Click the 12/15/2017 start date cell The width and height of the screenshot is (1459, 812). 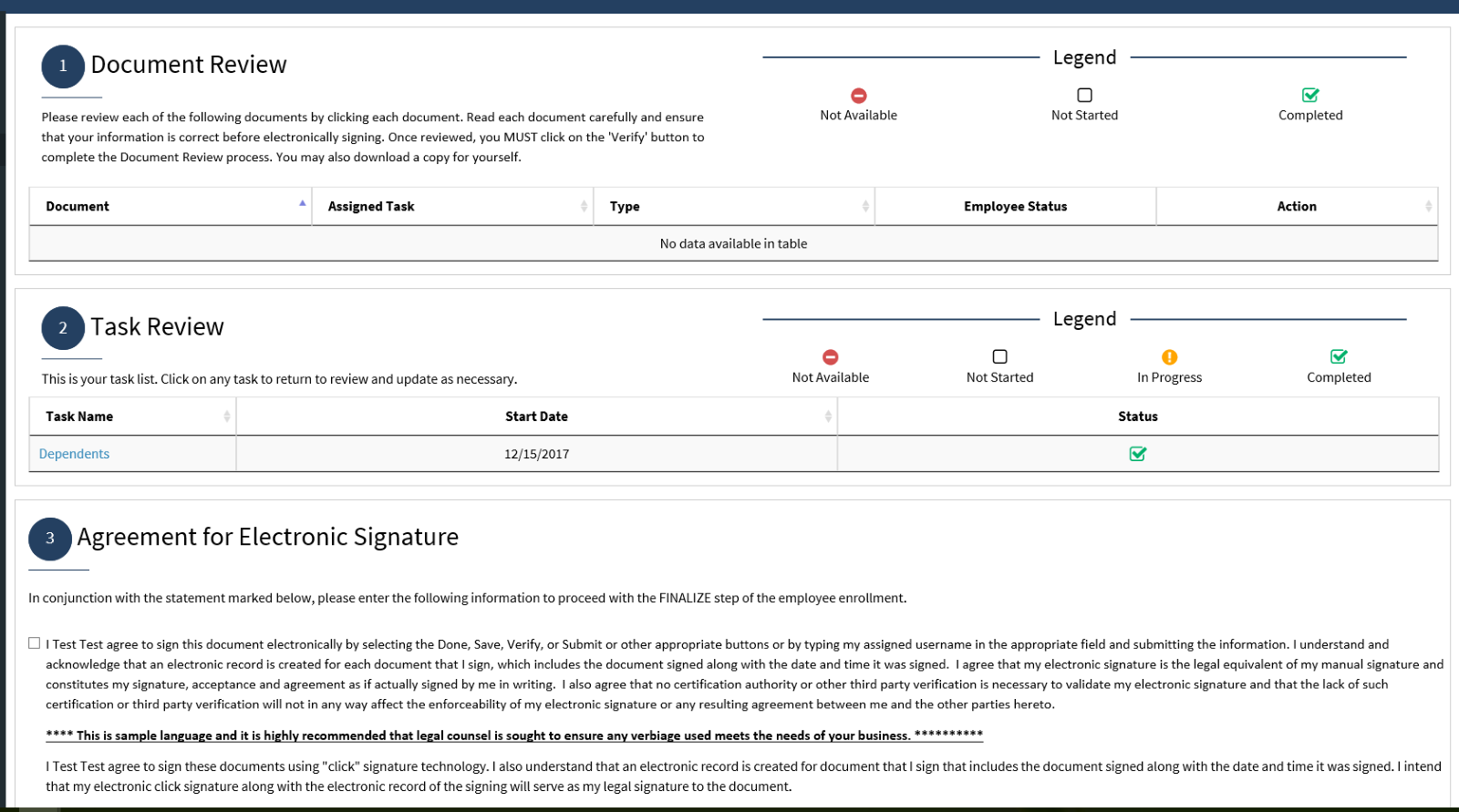(536, 454)
